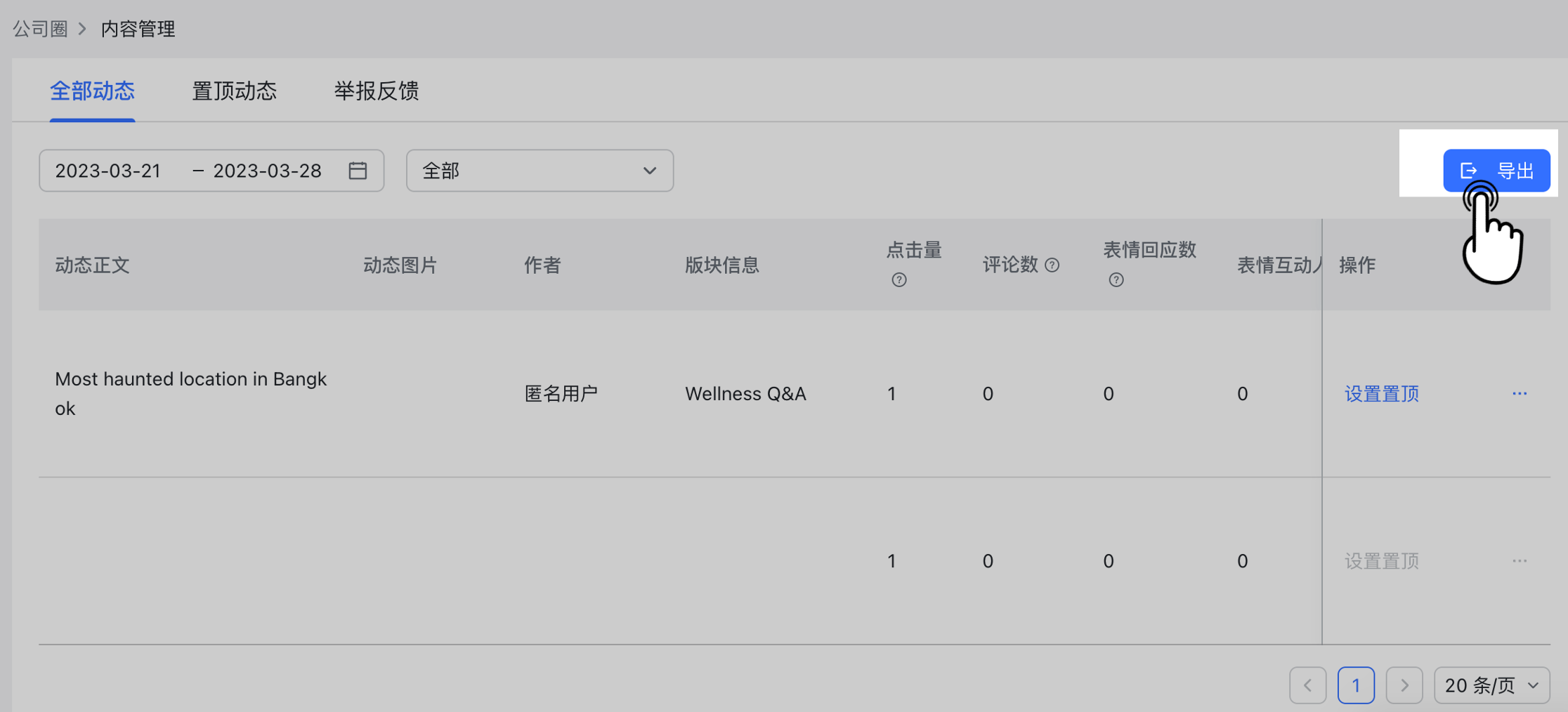Viewport: 1568px width, 712px height.
Task: Click 设置置顶 link in second row
Action: [x=1382, y=561]
